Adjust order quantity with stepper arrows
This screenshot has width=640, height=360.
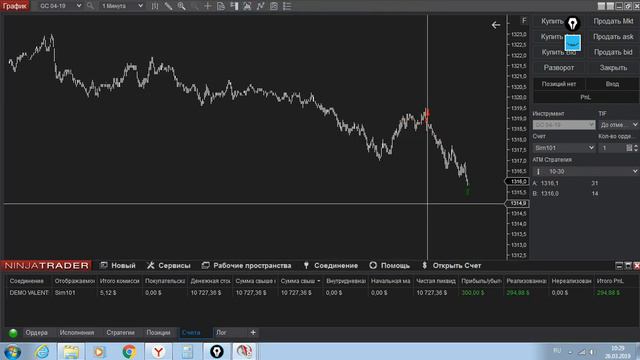click(x=636, y=148)
